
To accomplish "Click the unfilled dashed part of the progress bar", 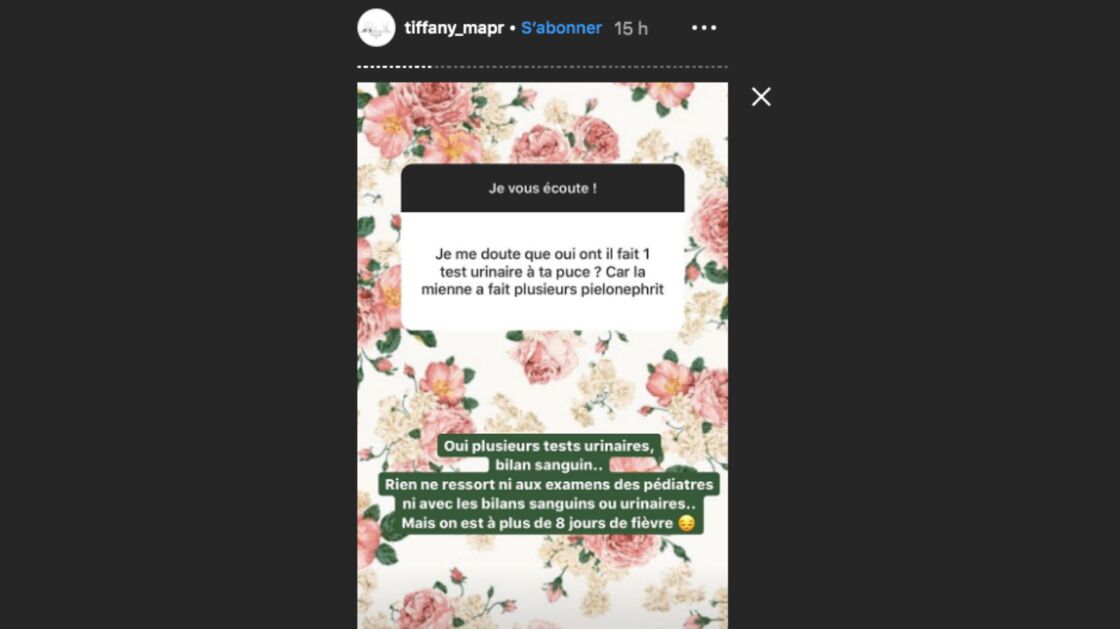I will pyautogui.click(x=580, y=66).
